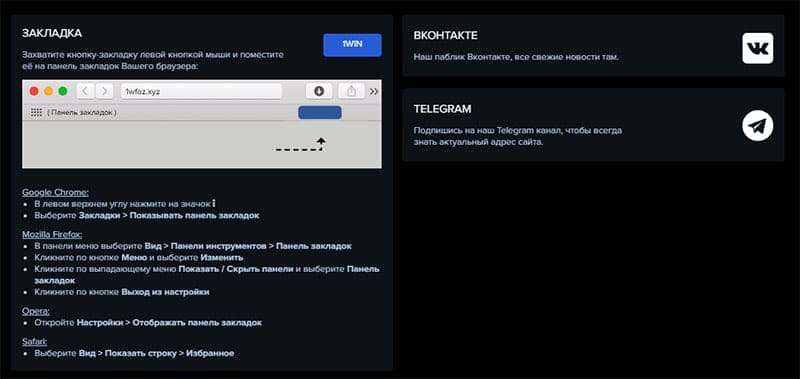Viewport: 800px width, 379px height.
Task: Click text 'Настройки > Отображать панель закладок'
Action: click(x=169, y=322)
